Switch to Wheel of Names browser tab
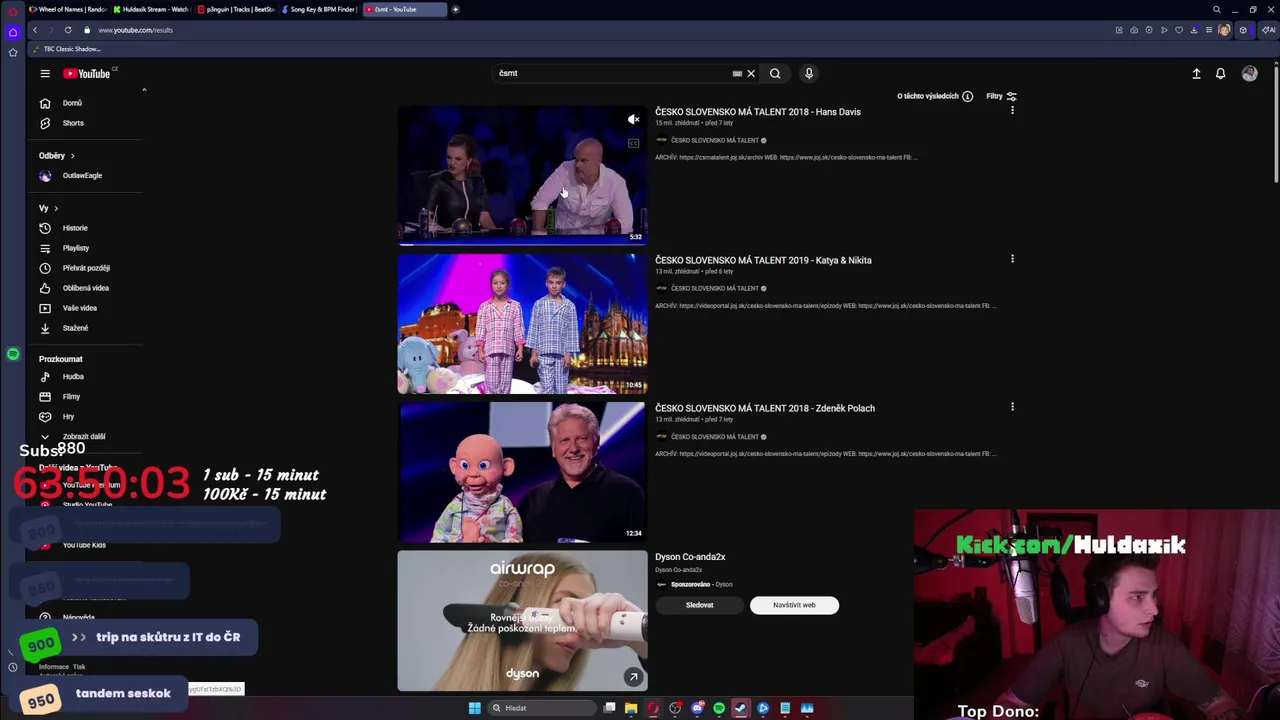 point(67,9)
